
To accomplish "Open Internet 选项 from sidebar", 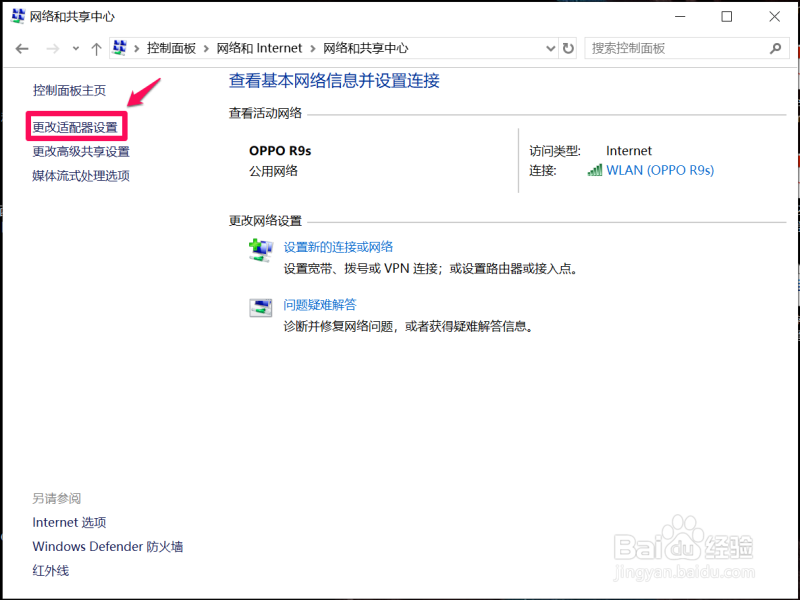I will pos(69,522).
